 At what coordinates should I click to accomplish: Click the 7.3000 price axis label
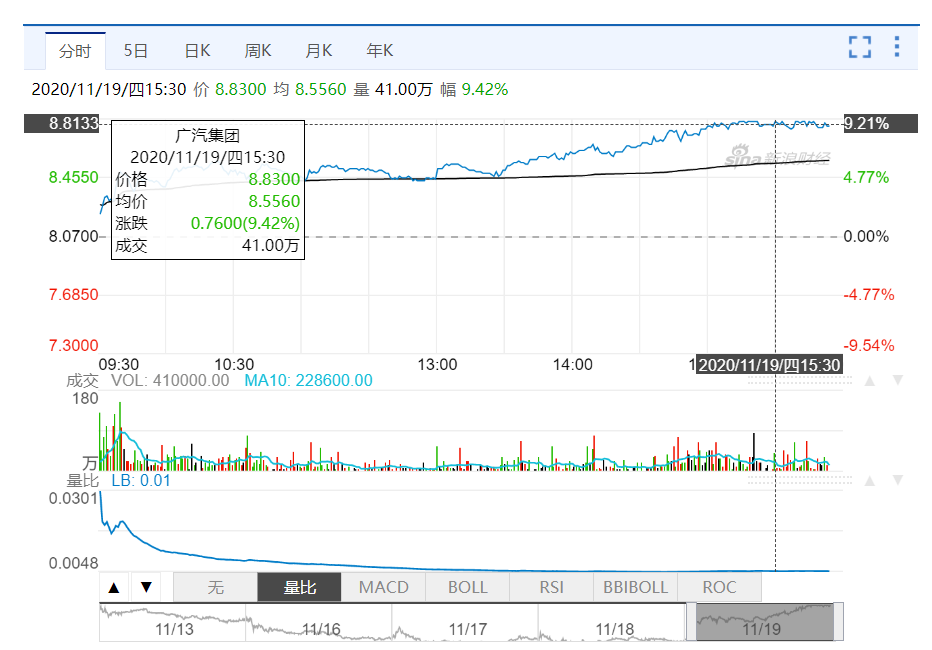pos(73,345)
